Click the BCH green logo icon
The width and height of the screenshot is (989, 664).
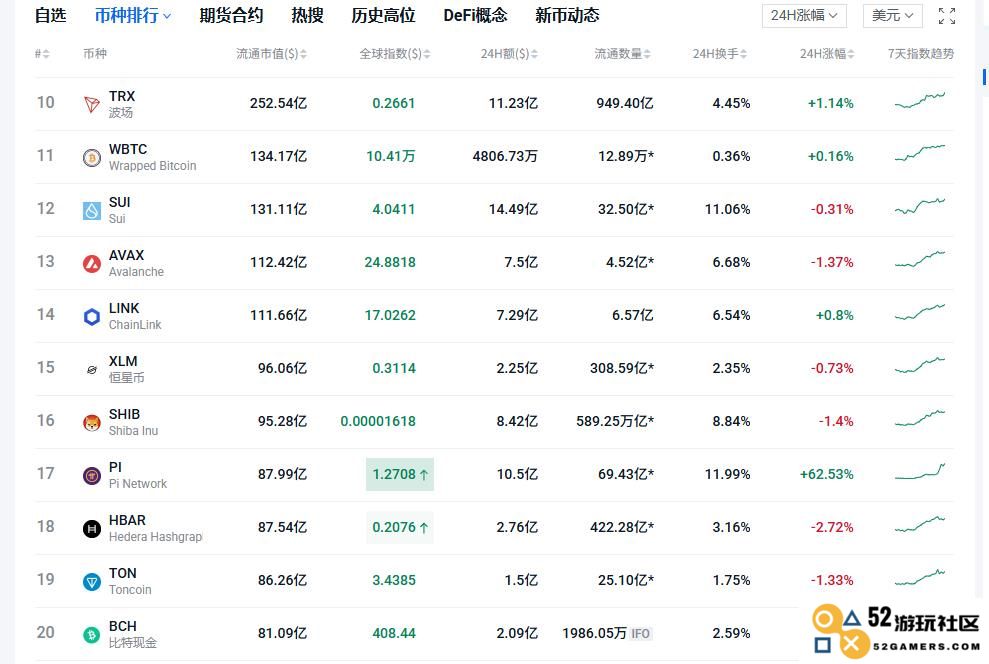pos(92,634)
